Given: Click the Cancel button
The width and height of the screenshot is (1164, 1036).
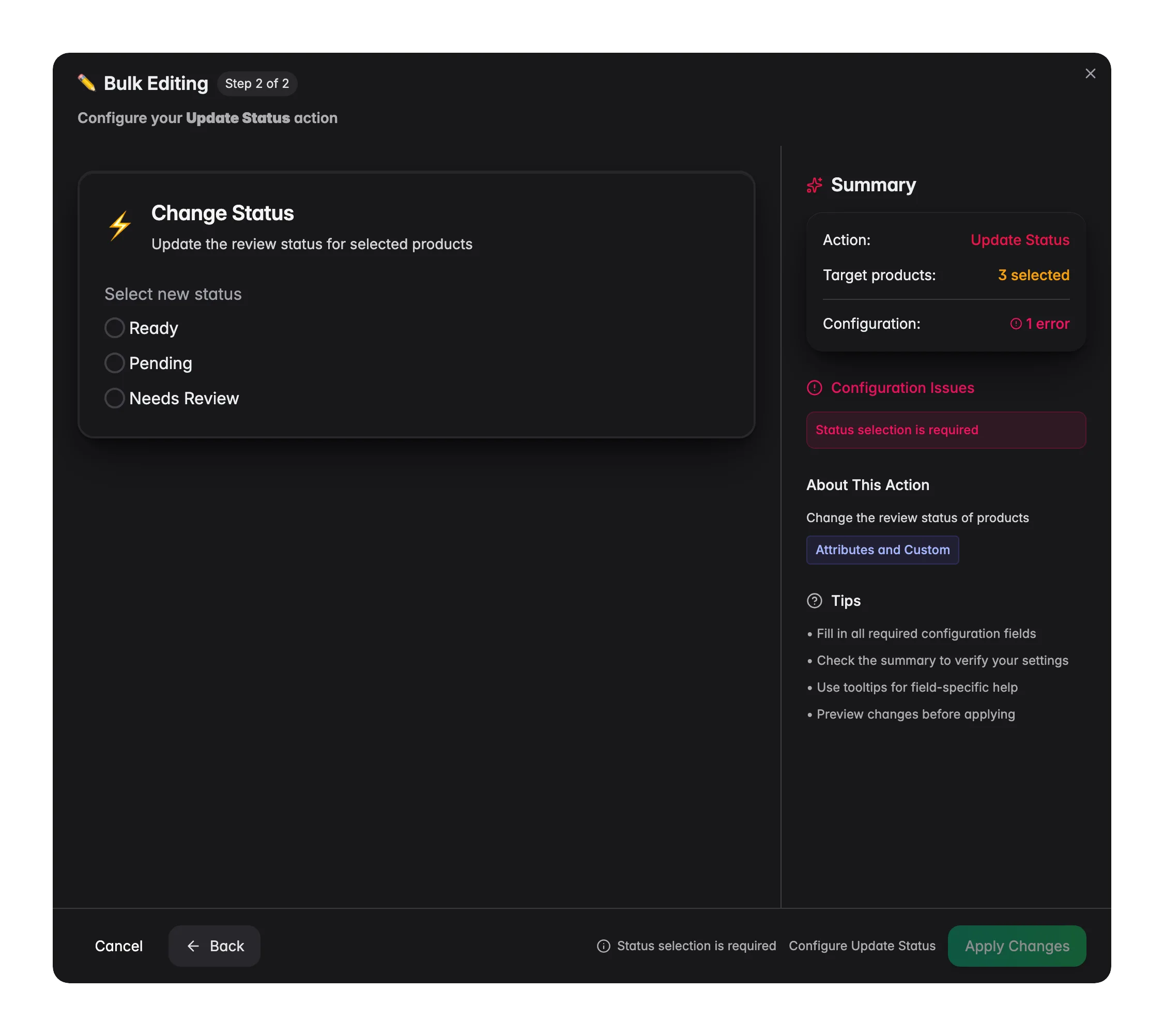Looking at the screenshot, I should [x=118, y=946].
